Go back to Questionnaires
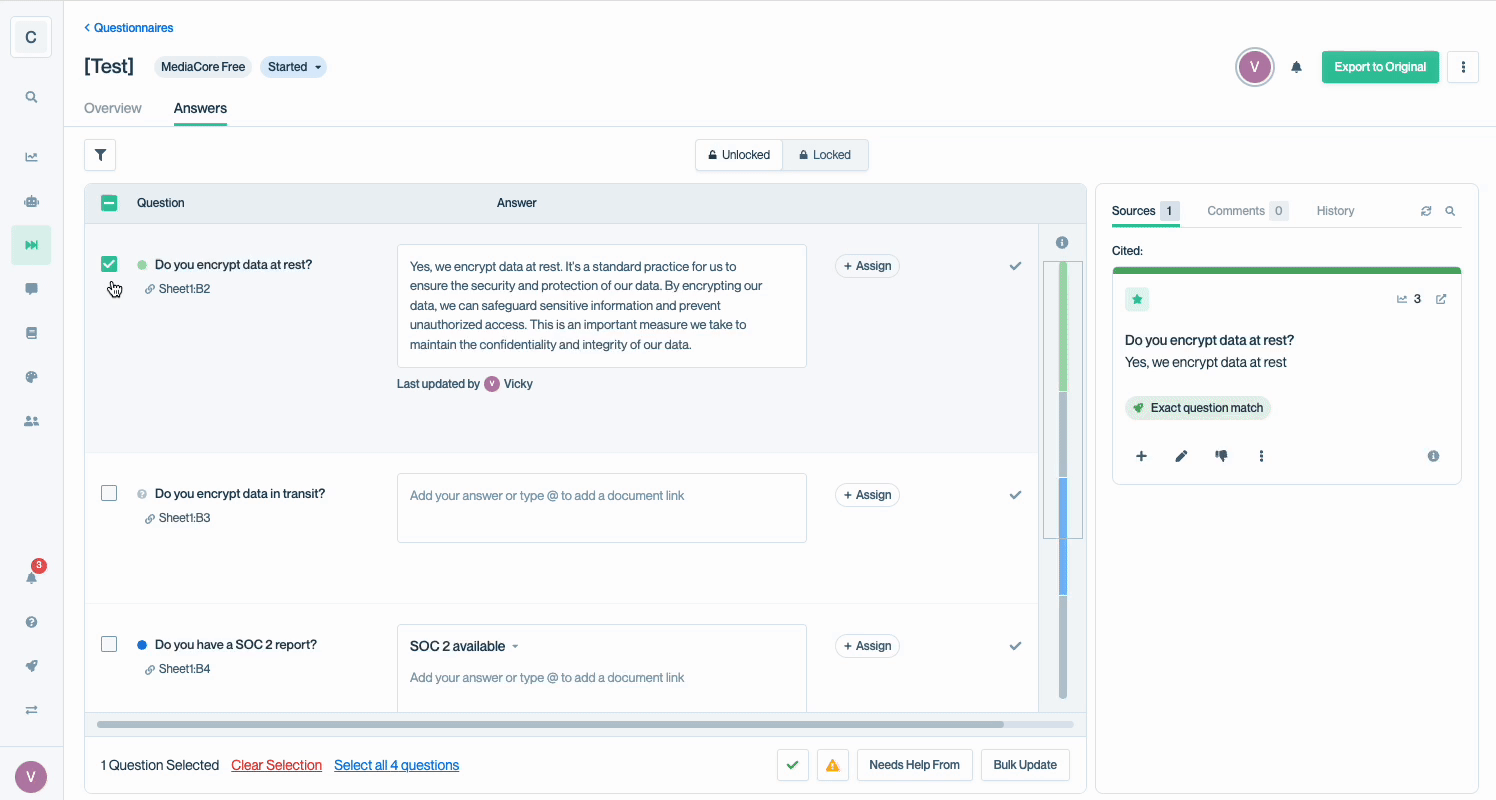Viewport: 1496px width, 800px height. tap(128, 28)
